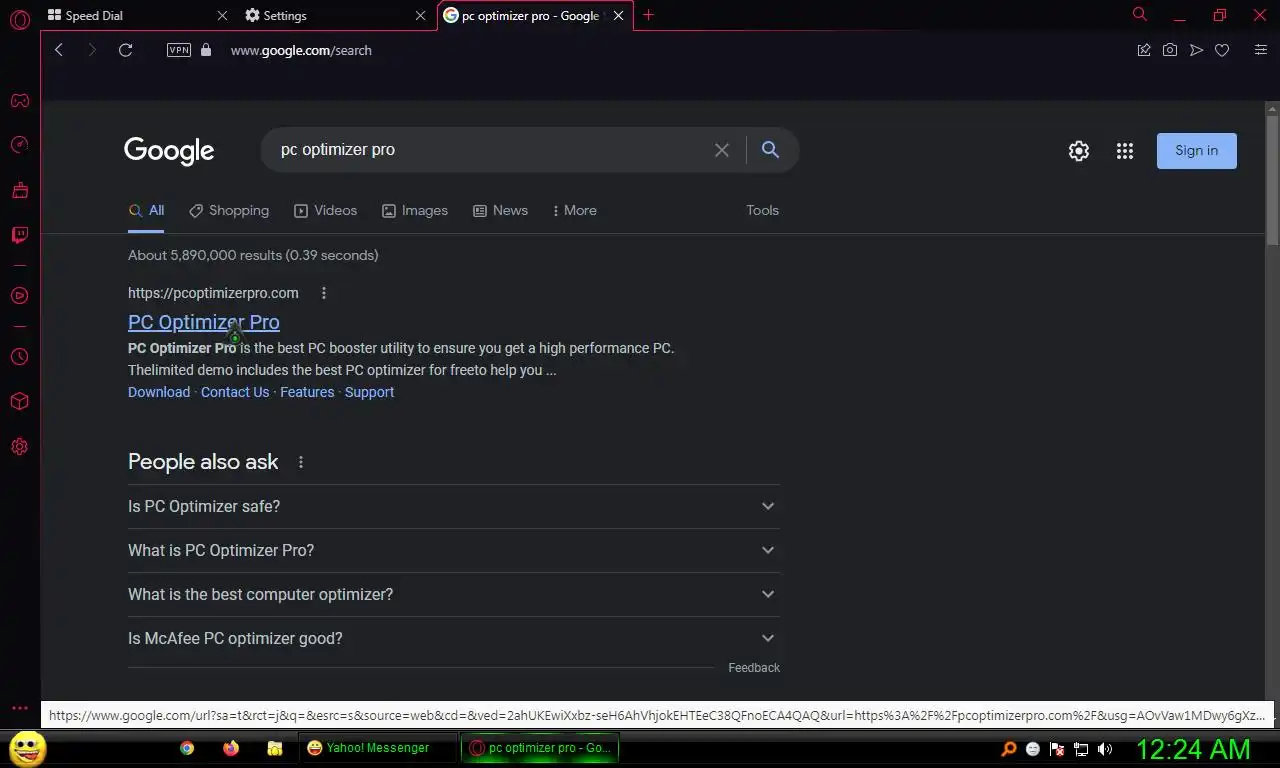
Task: Close the Speed Dial tab
Action: [x=222, y=15]
